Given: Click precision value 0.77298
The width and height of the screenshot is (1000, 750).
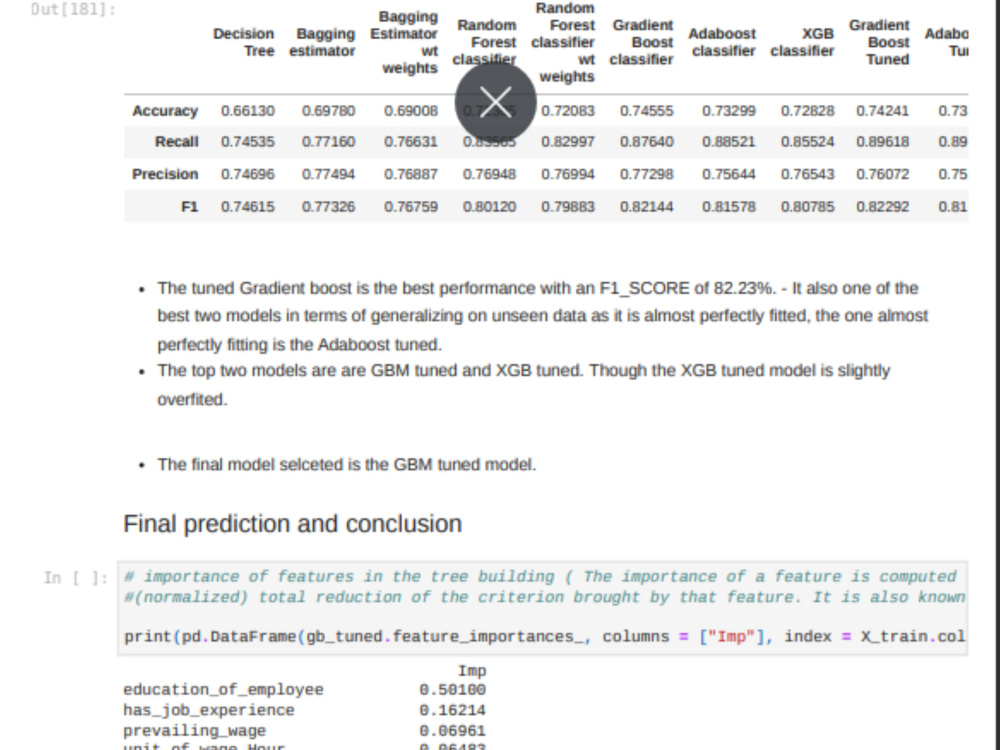Looking at the screenshot, I should pos(647,174).
